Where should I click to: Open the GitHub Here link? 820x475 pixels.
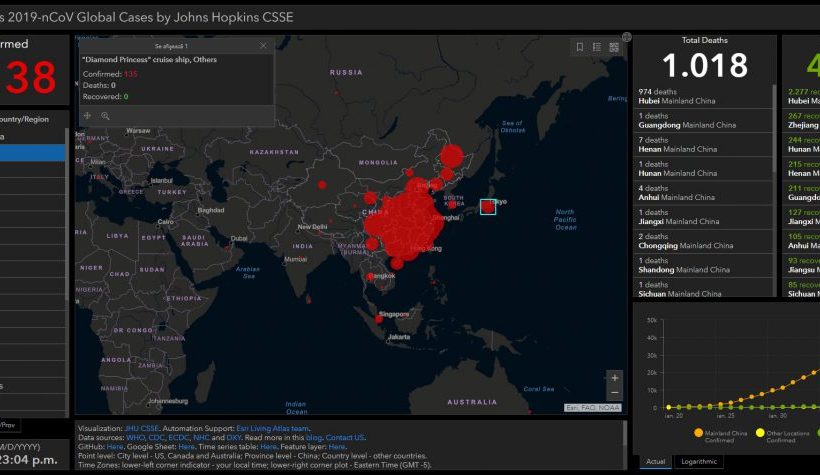(x=115, y=447)
